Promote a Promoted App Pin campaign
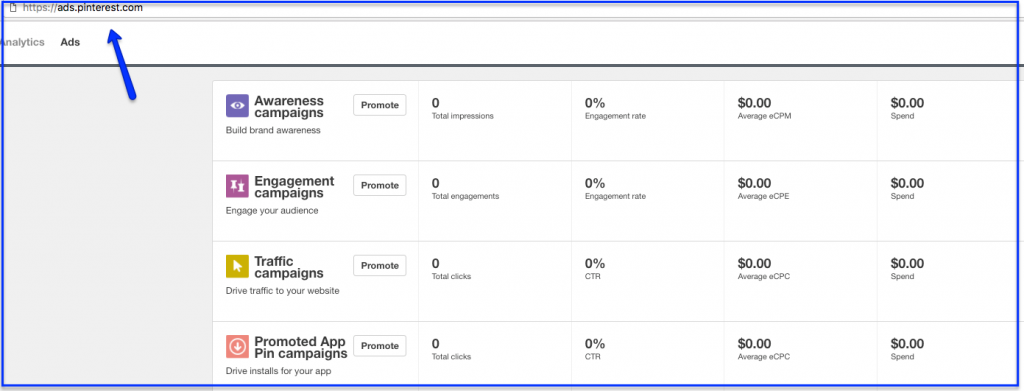The width and height of the screenshot is (1024, 391). pyautogui.click(x=379, y=346)
